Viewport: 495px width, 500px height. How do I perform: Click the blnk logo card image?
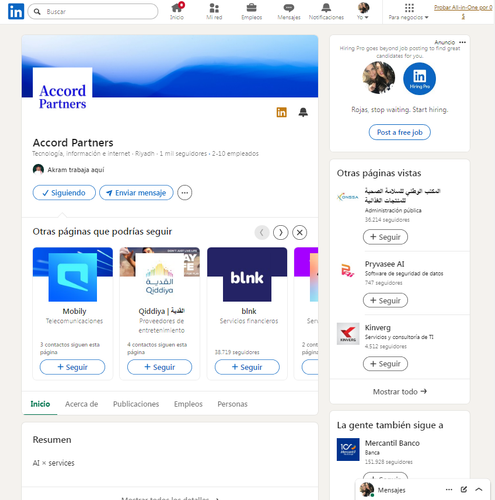(247, 277)
